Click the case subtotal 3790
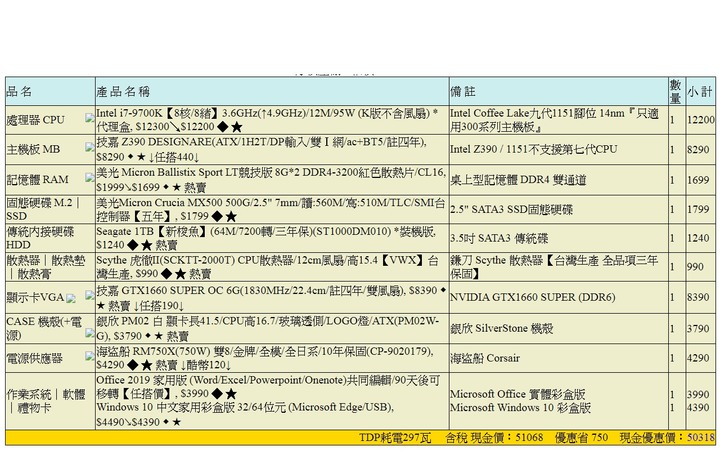 [x=698, y=328]
